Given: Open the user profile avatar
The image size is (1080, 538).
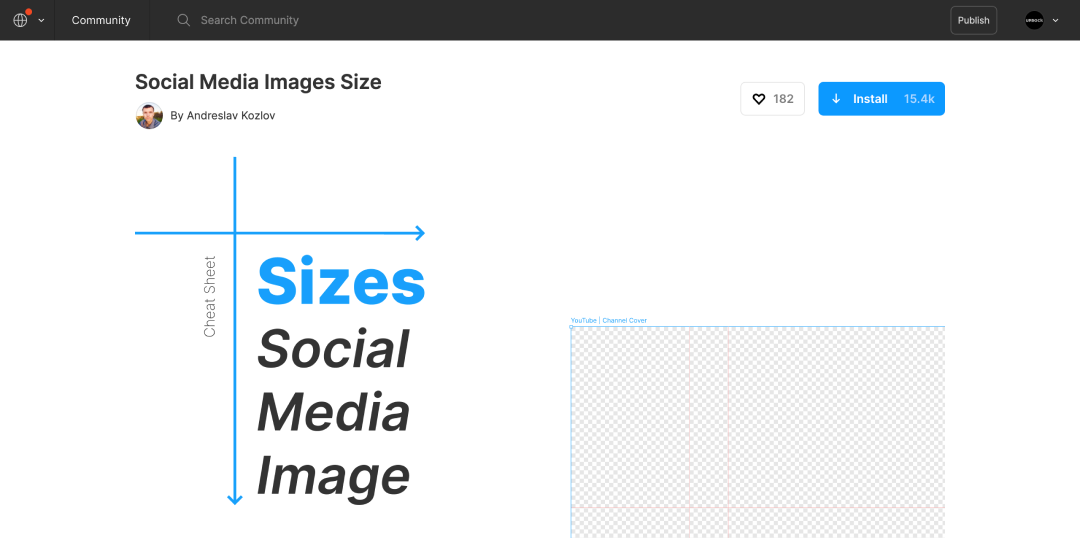Looking at the screenshot, I should pyautogui.click(x=1034, y=20).
